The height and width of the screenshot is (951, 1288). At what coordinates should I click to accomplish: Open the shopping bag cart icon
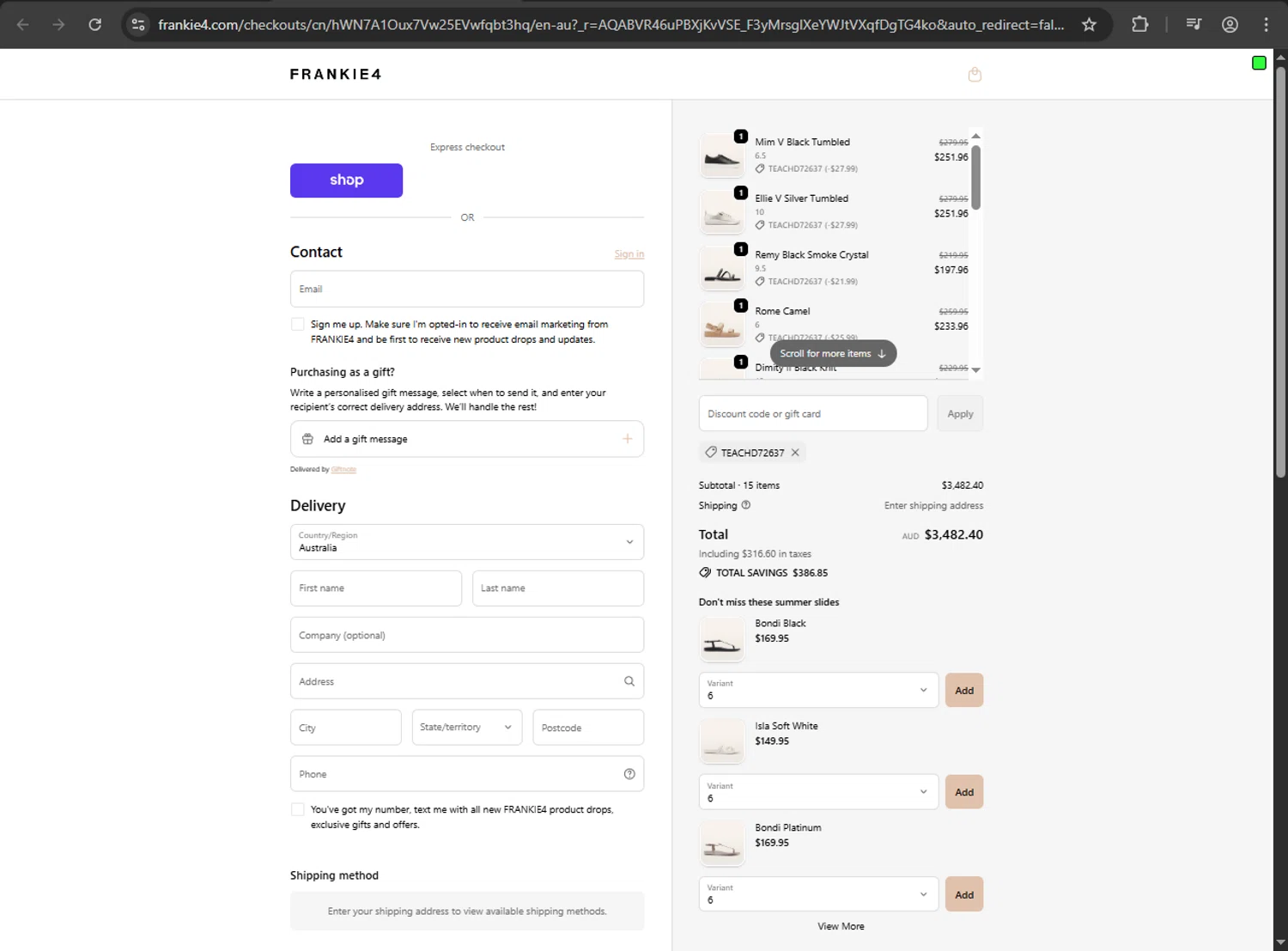[x=975, y=75]
